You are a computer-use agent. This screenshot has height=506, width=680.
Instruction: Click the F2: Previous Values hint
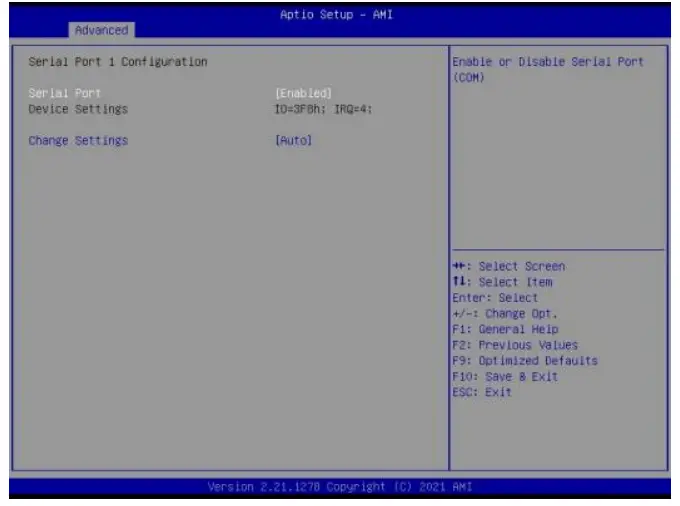coord(515,345)
